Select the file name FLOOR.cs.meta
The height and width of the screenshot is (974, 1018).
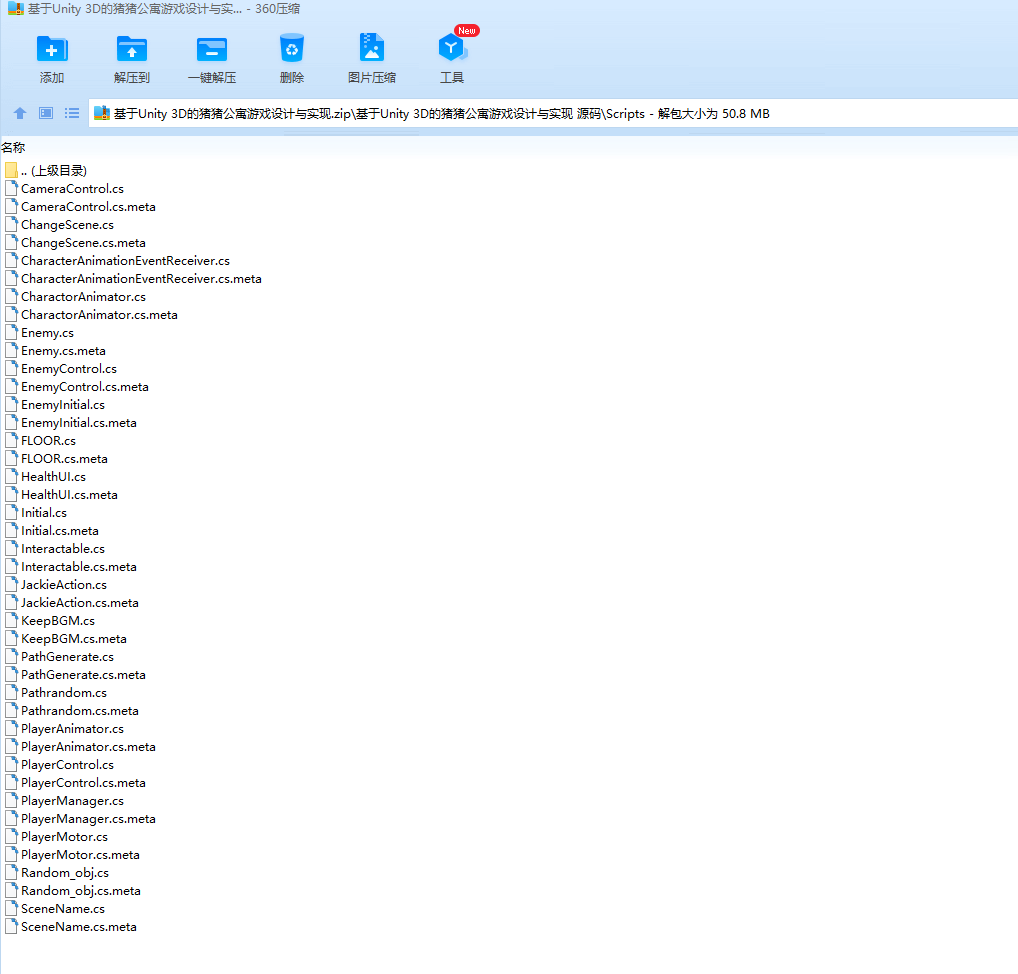(x=64, y=458)
